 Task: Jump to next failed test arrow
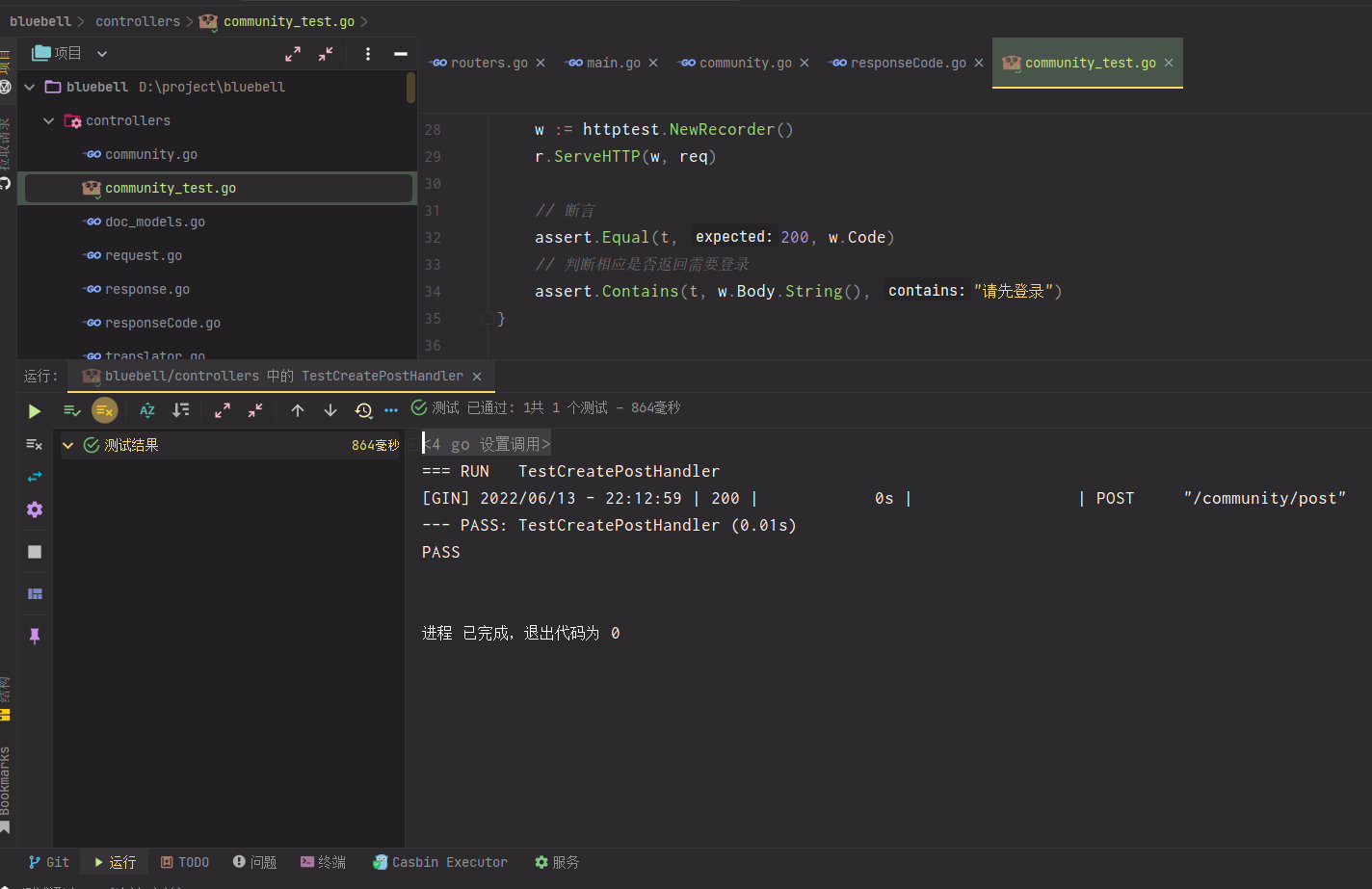click(x=330, y=411)
